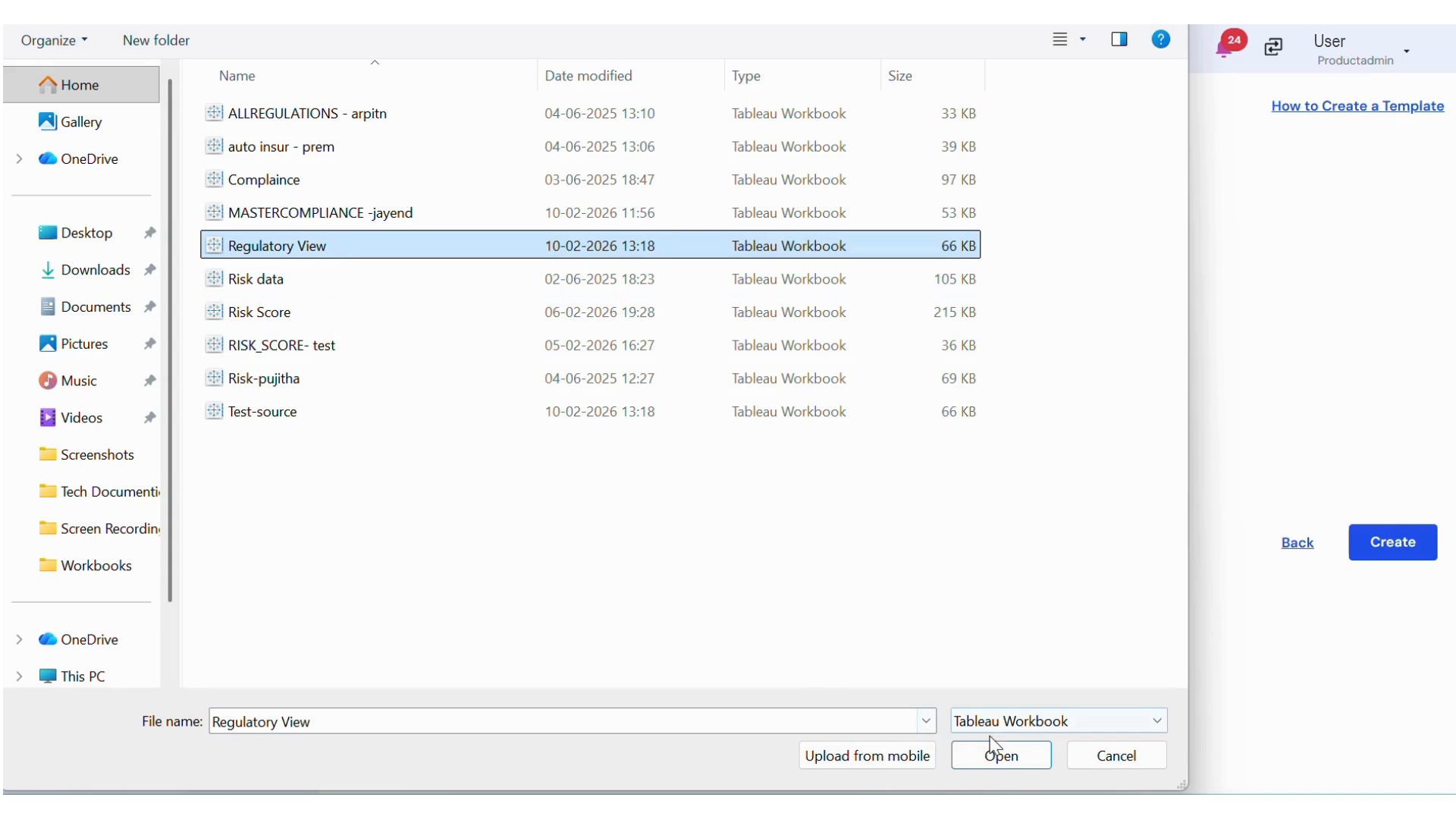The width and height of the screenshot is (1456, 819).
Task: Open the view layout dropdown arrow
Action: [1083, 39]
